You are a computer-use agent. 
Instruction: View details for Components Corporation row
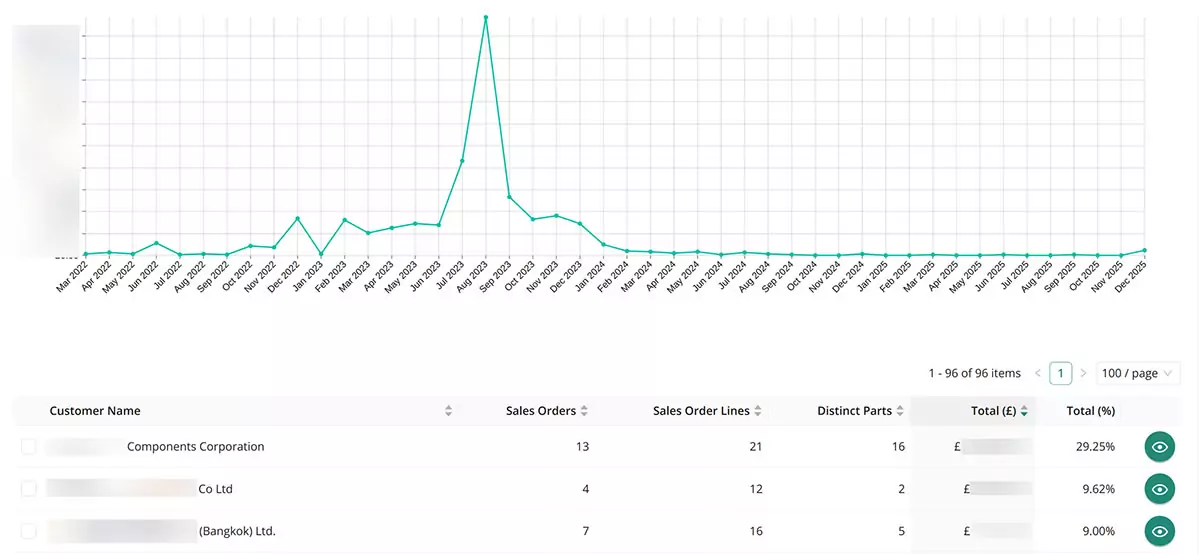click(1159, 447)
